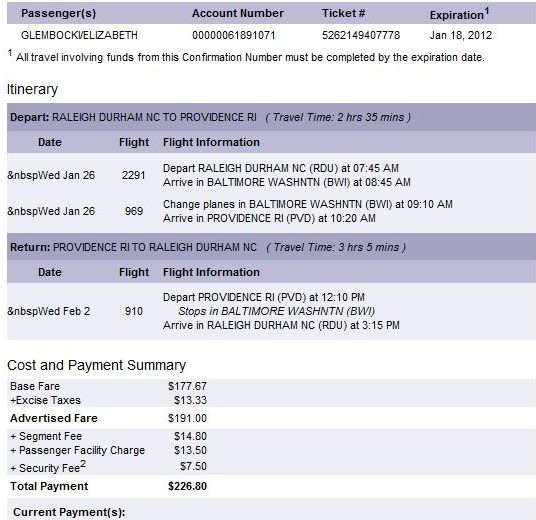Click the Cost and Payment Summary heading

[x=96, y=365]
